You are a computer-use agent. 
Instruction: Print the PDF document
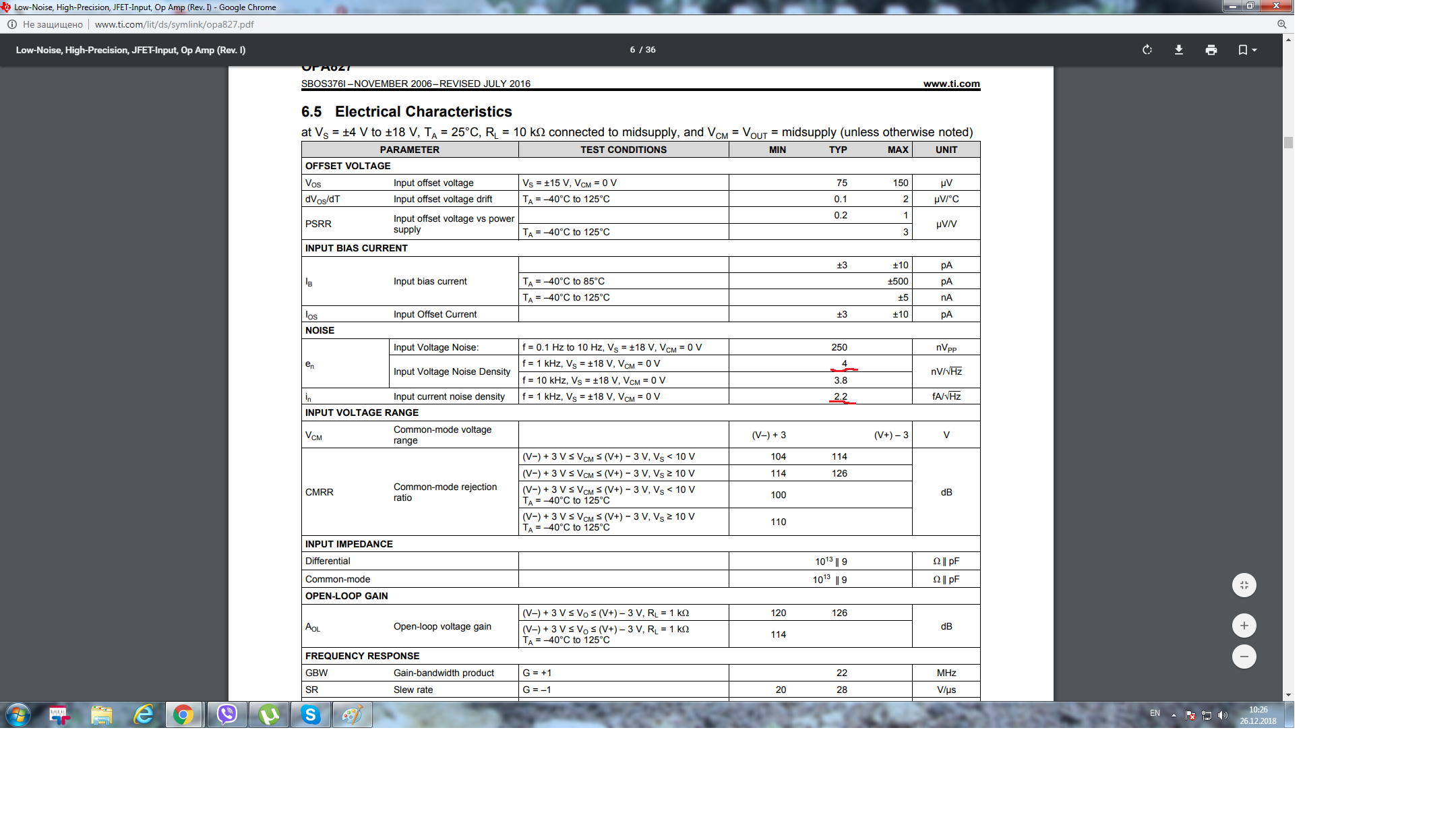coord(1211,50)
